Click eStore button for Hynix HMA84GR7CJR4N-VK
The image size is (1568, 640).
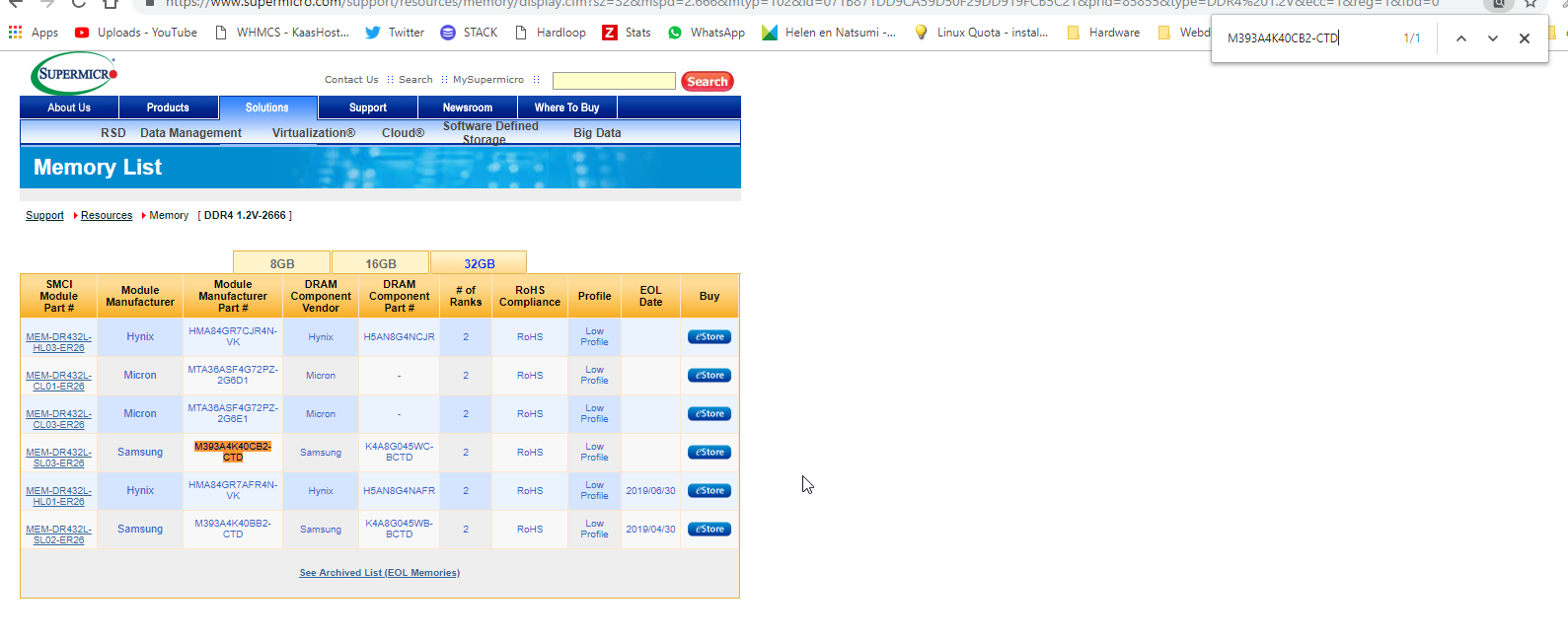pyautogui.click(x=709, y=337)
